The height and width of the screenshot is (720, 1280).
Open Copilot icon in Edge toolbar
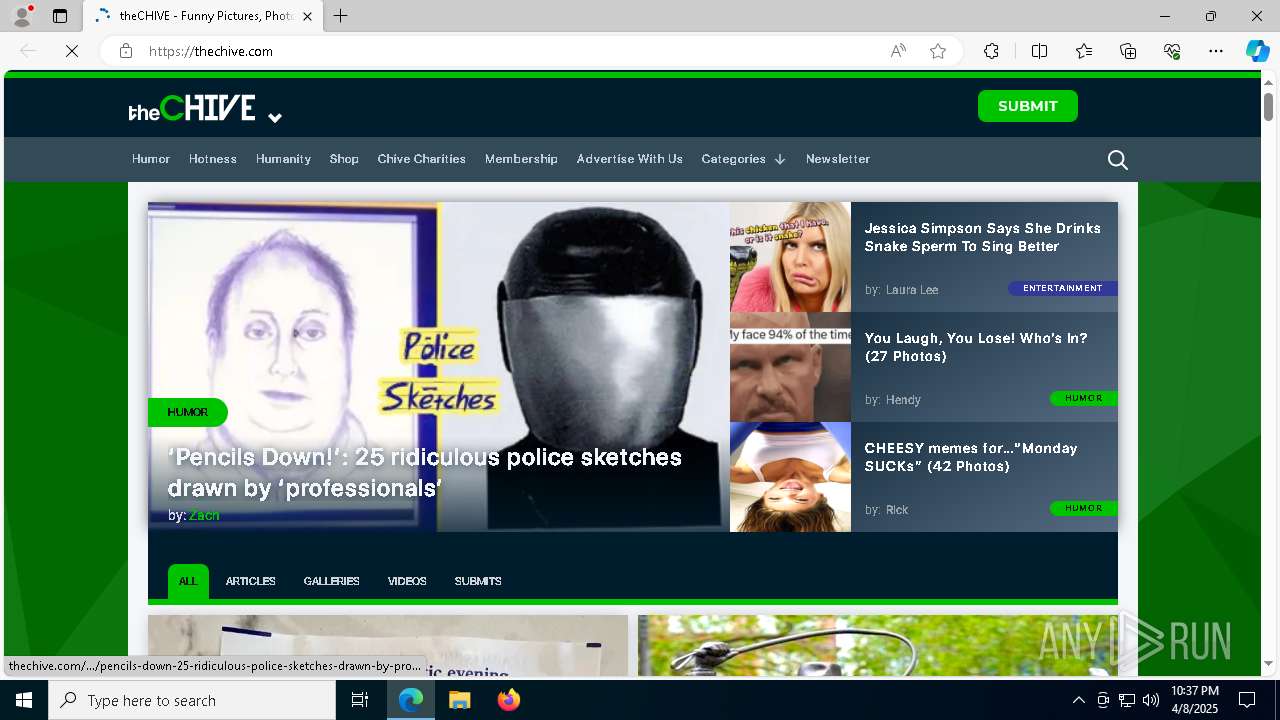[1257, 51]
